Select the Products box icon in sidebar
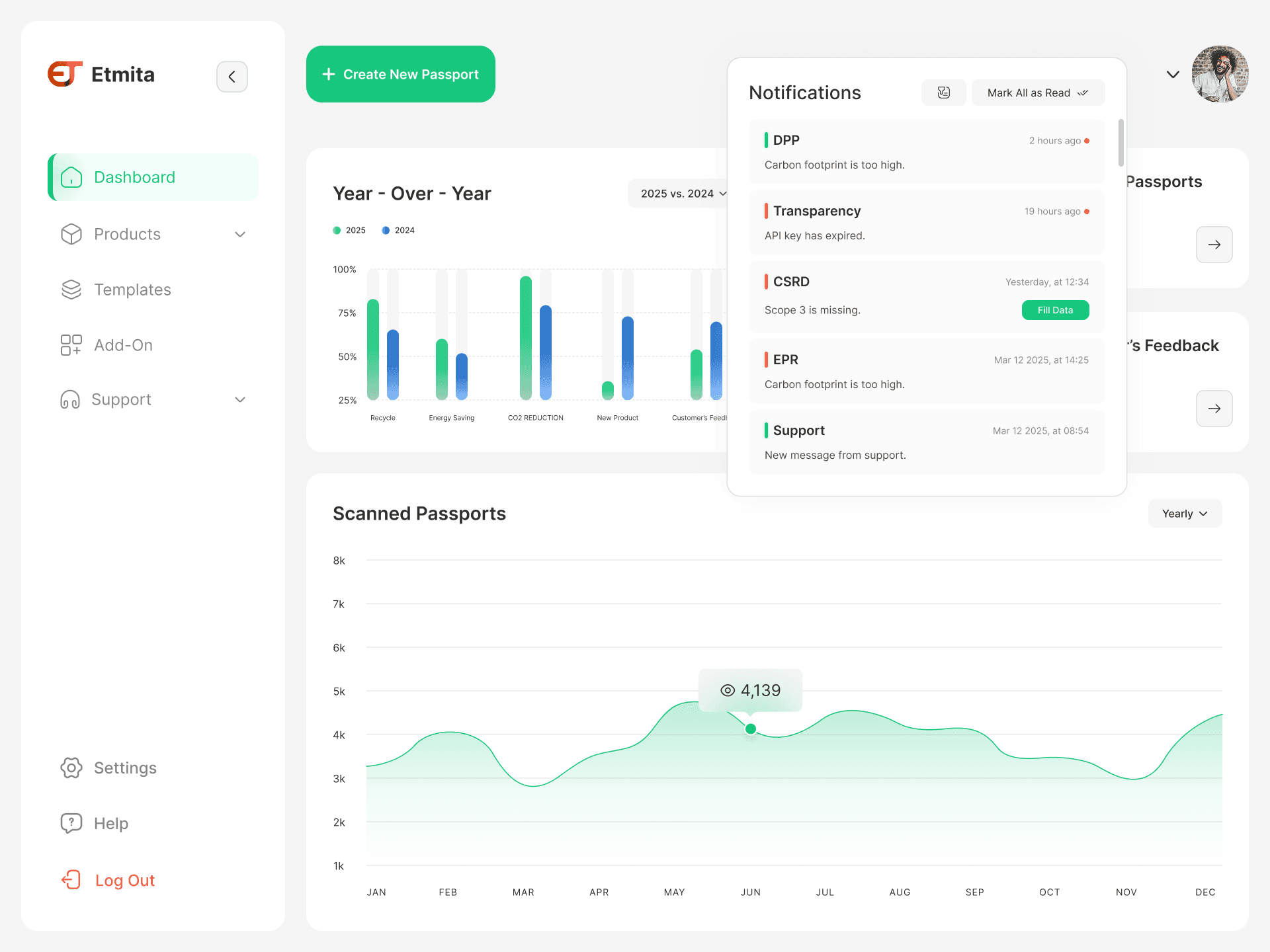The image size is (1270, 952). click(x=71, y=234)
